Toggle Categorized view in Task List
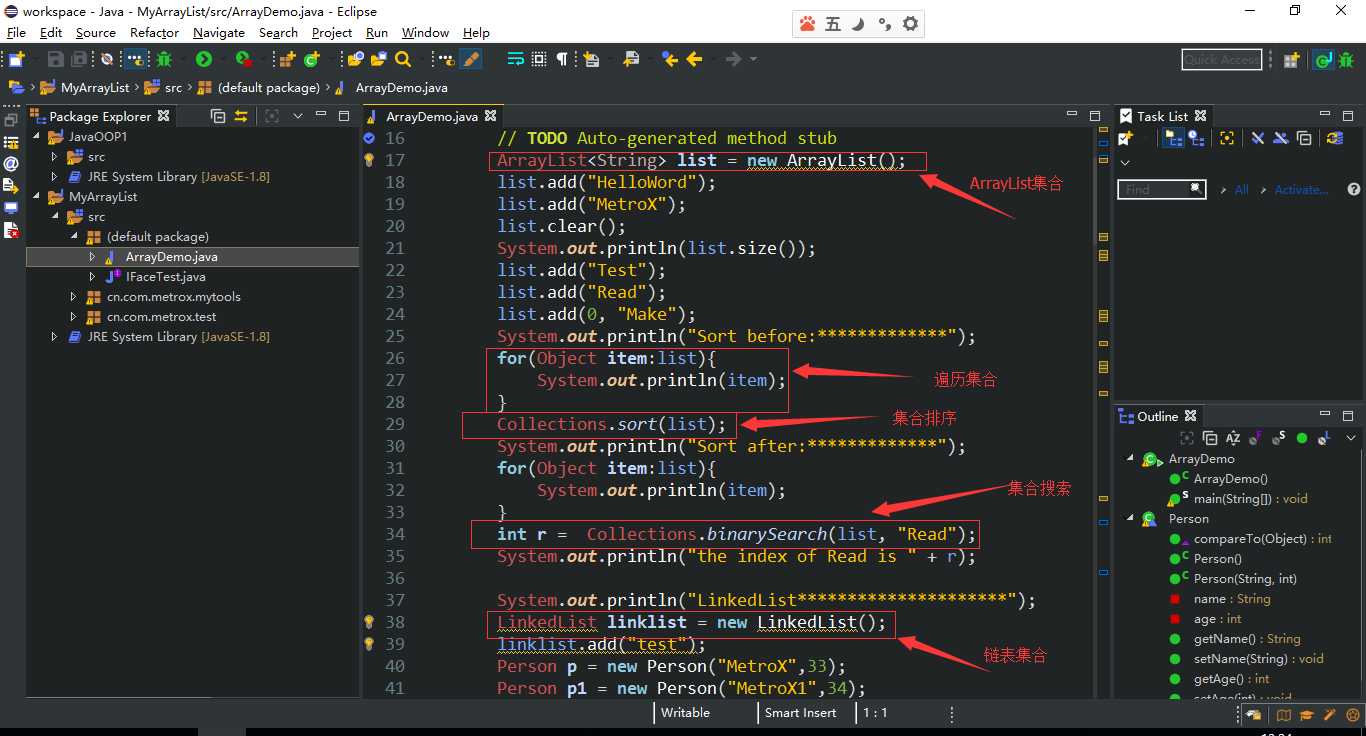The image size is (1366, 736). [x=1173, y=137]
